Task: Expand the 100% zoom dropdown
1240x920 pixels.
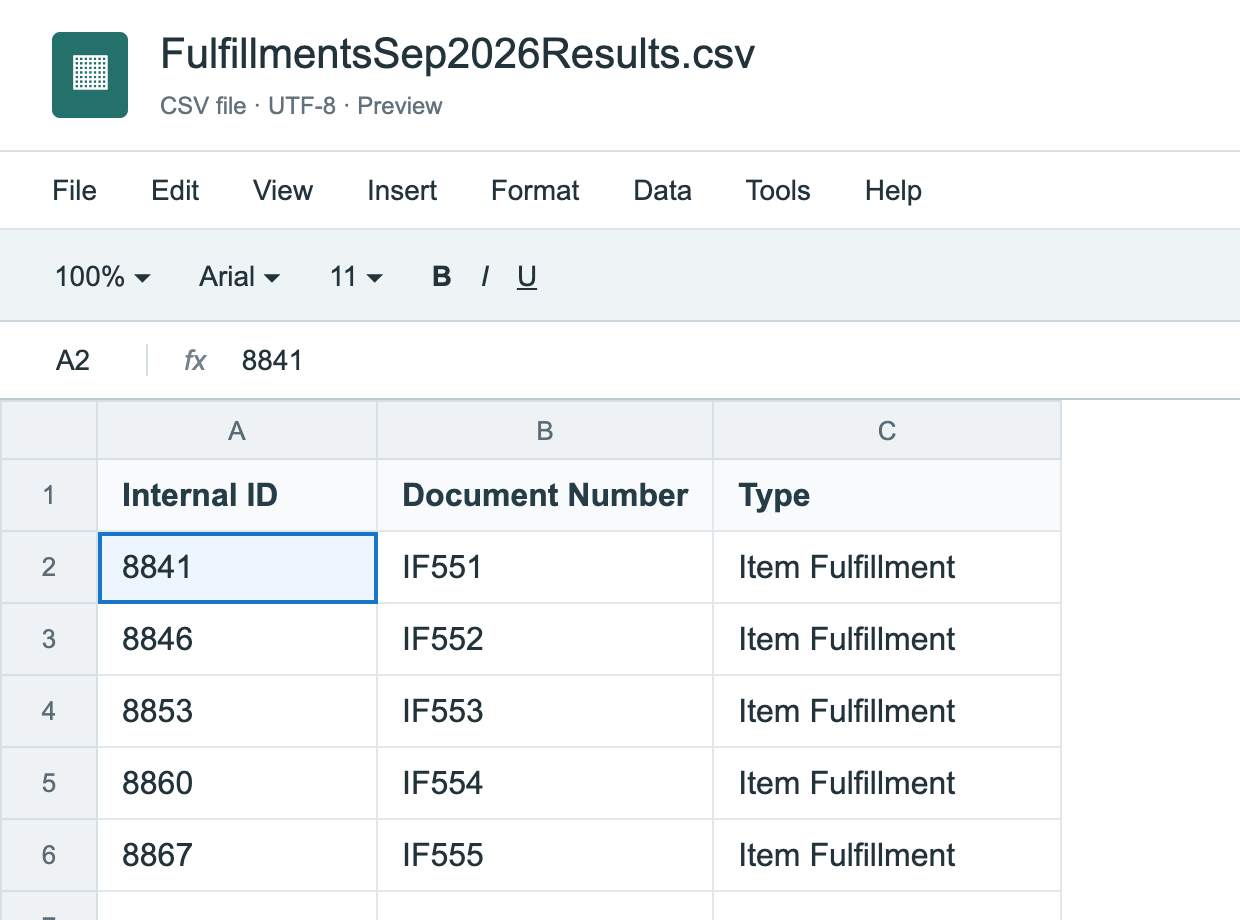Action: 103,276
